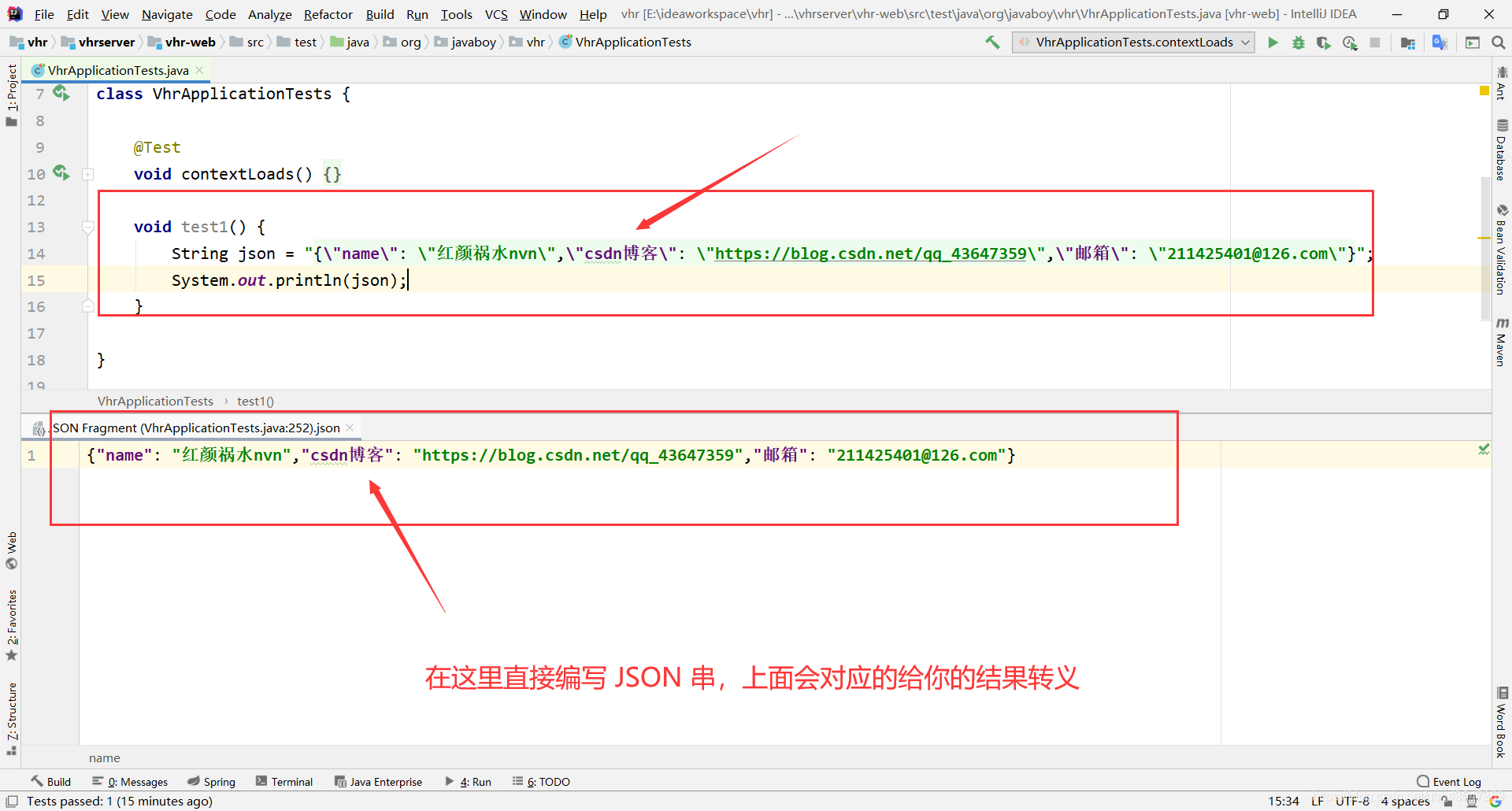Close the VhrApplicationTests.java tab
Viewport: 1512px width, 811px height.
coord(200,70)
